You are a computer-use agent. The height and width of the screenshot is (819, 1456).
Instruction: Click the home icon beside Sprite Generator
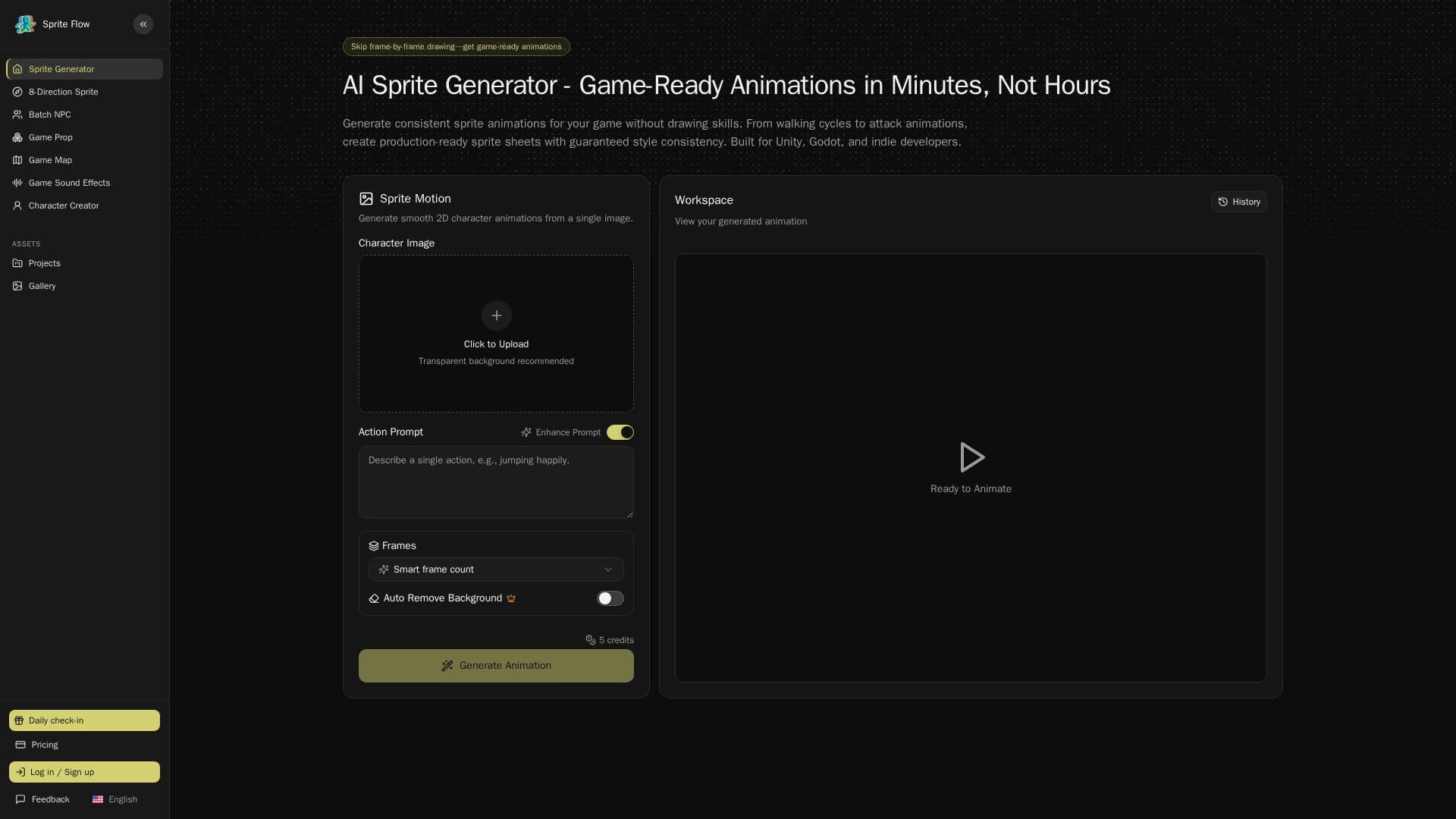17,69
